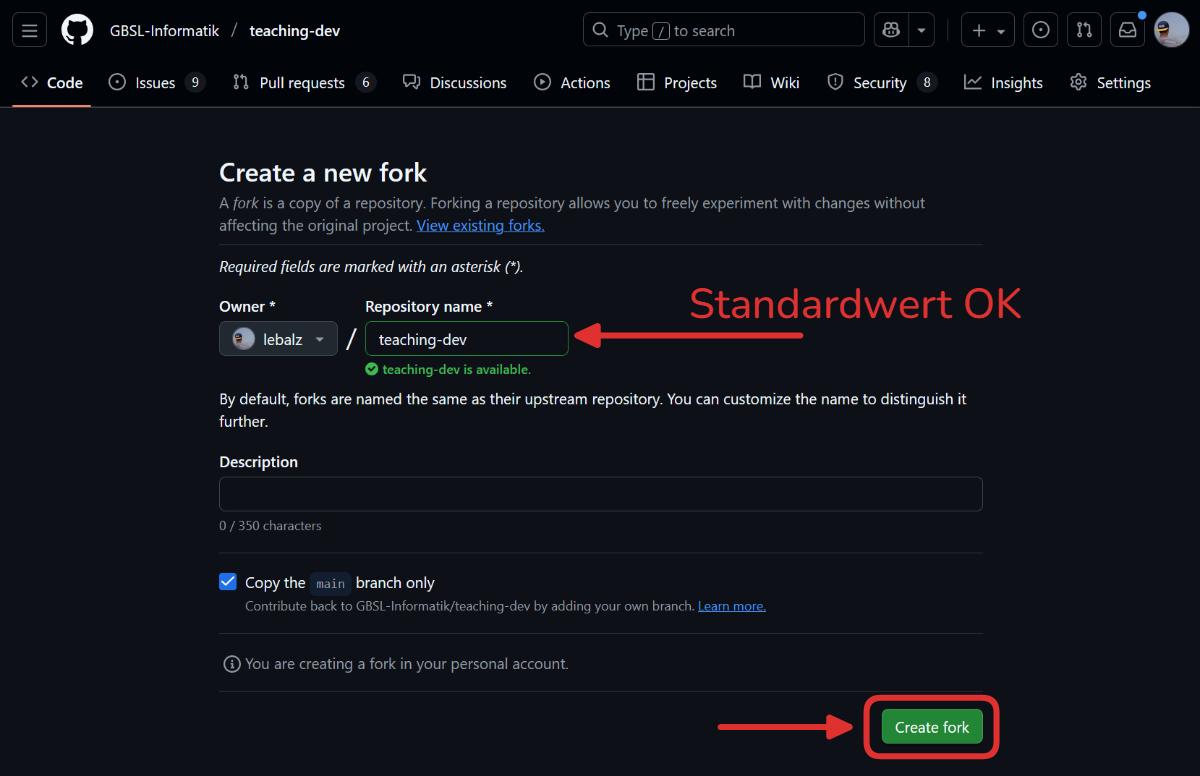Open the hamburger navigation menu
This screenshot has width=1200, height=776.
29,30
